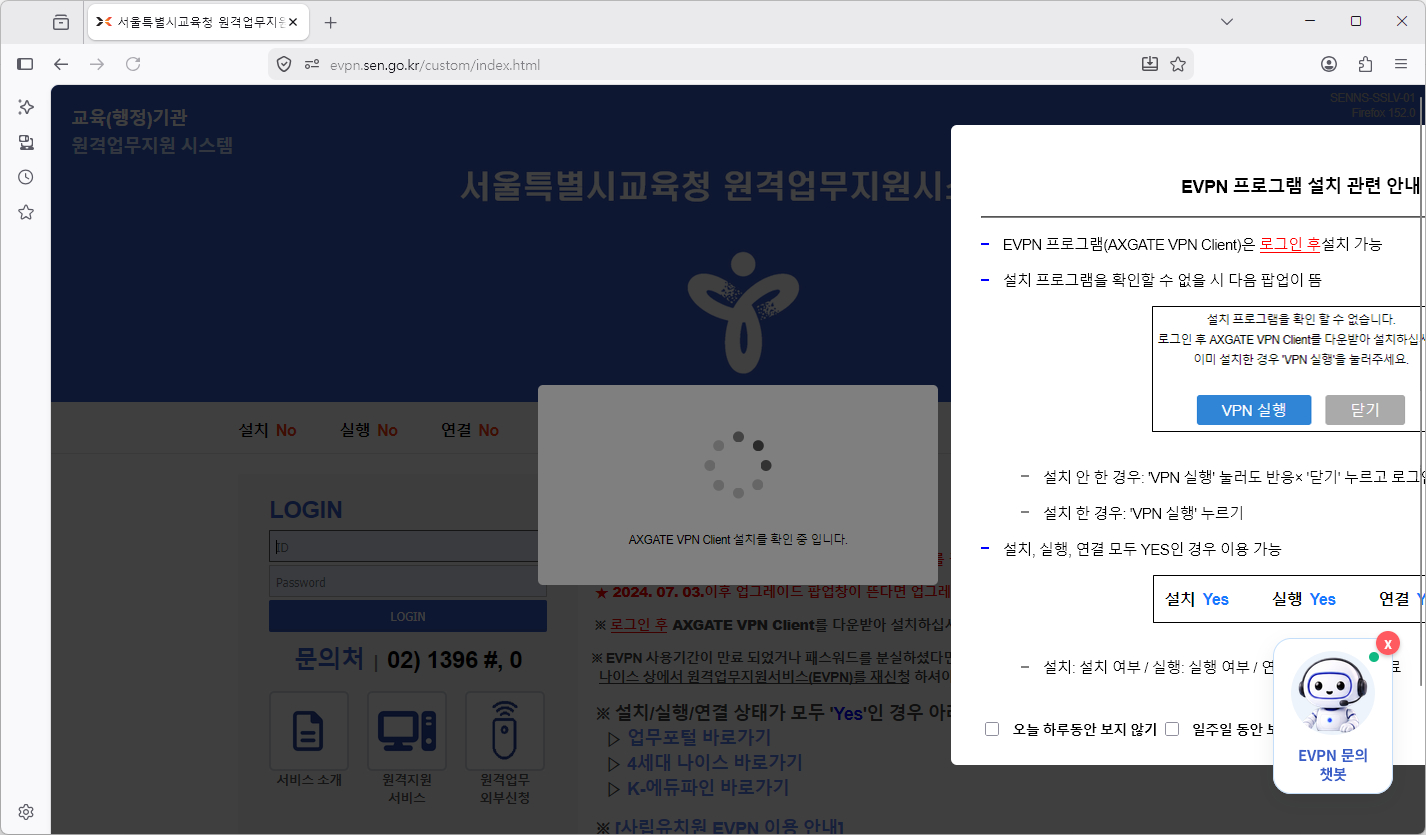Screen dimensions: 1426x835
Task: Close the EVPN chatbot widget with red x
Action: 1388,644
